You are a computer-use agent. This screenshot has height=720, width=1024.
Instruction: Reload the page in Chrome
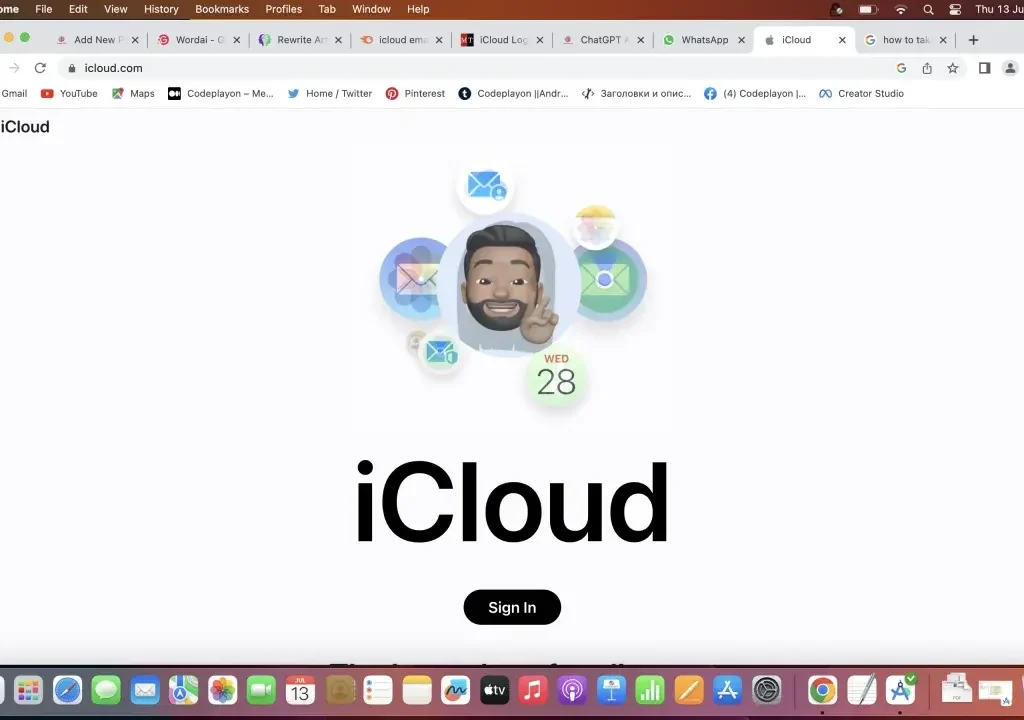pyautogui.click(x=40, y=68)
